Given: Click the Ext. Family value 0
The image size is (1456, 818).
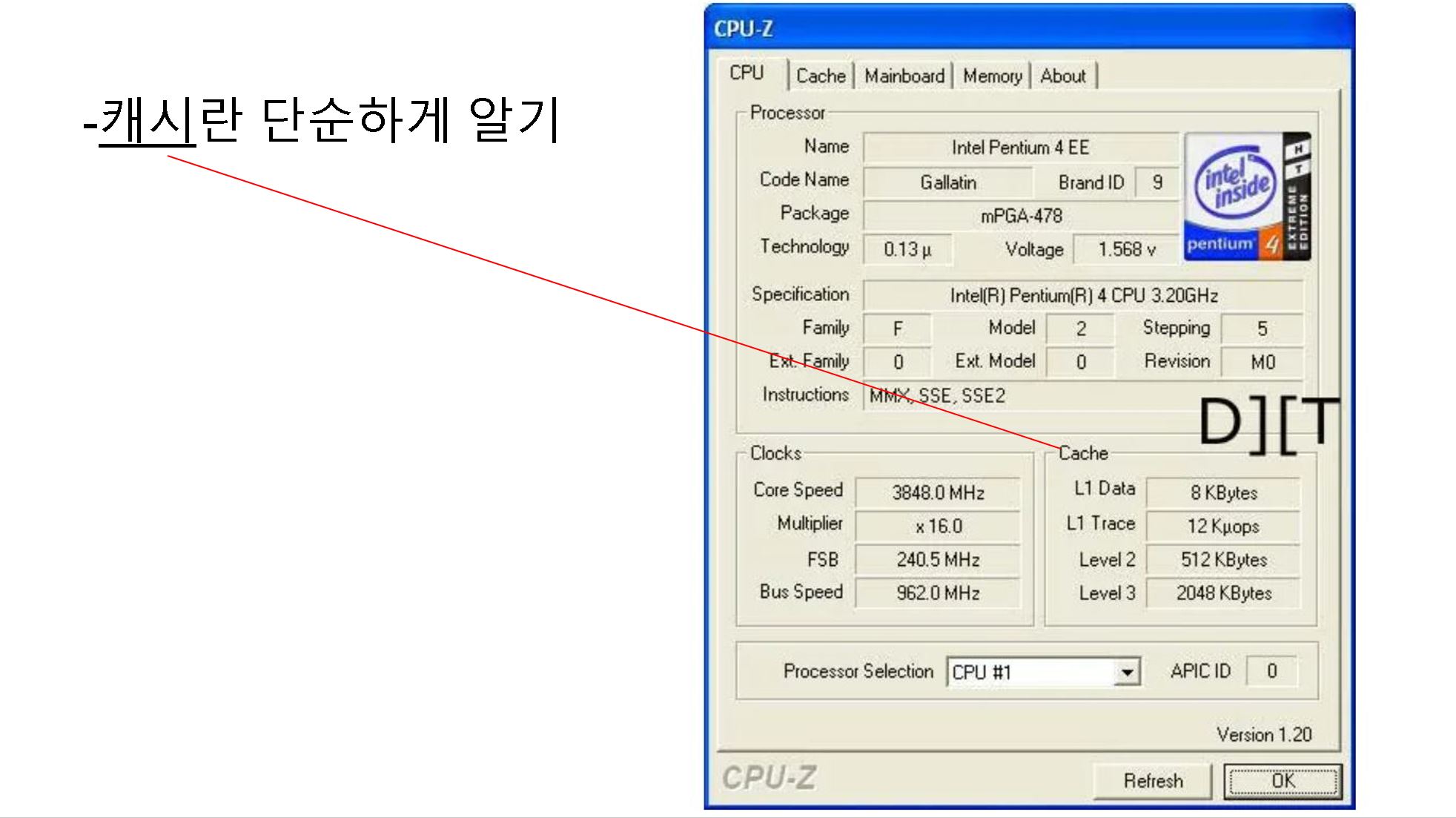Looking at the screenshot, I should point(897,362).
